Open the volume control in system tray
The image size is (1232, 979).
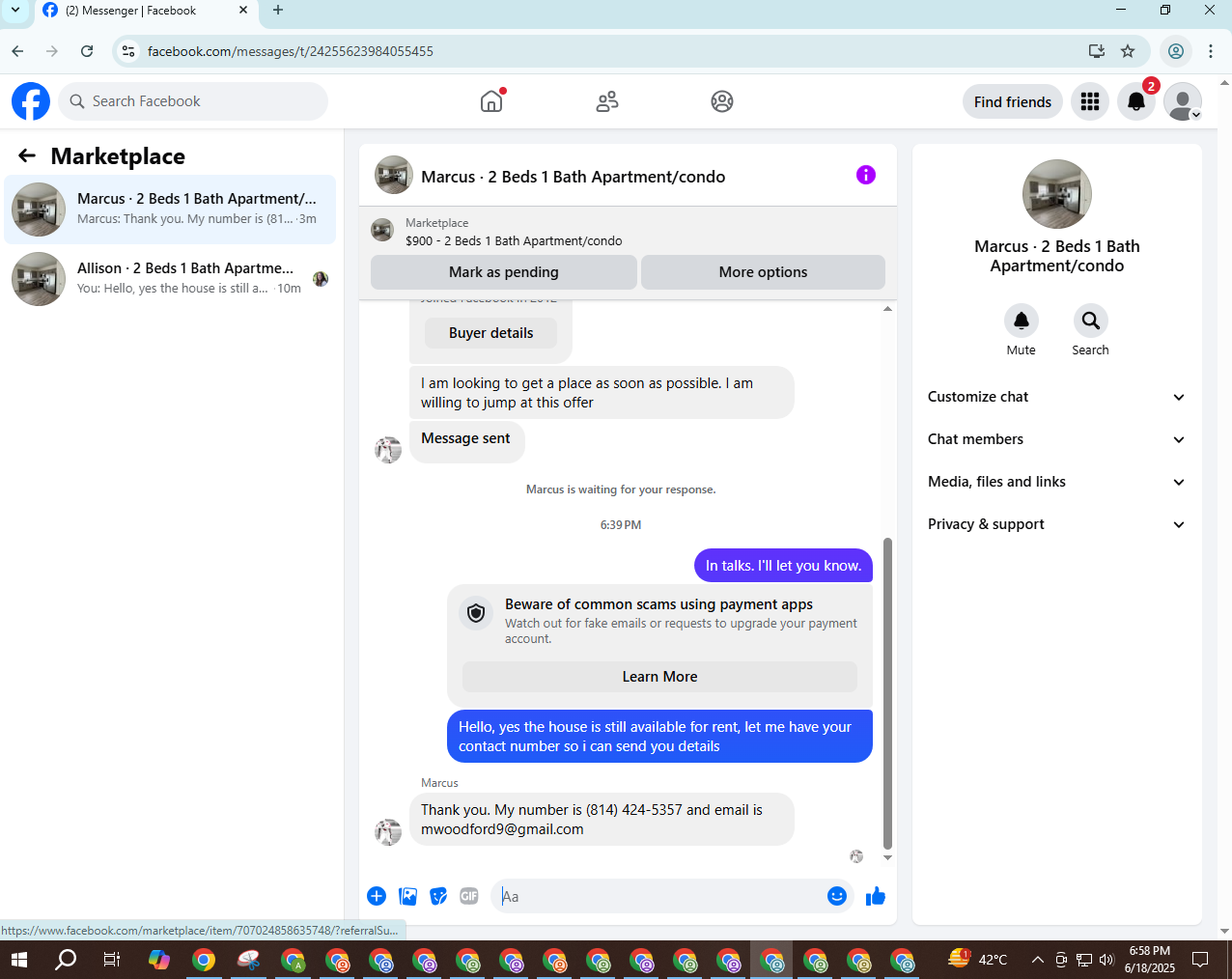tap(1106, 960)
